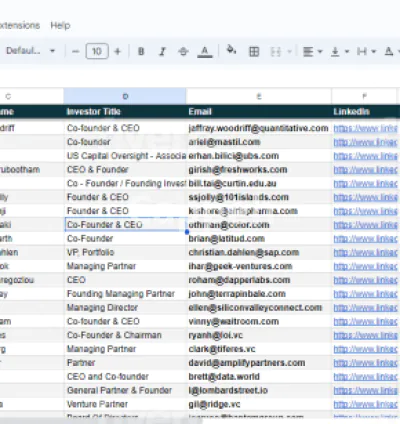This screenshot has height=424, width=400.
Task: Click the LinkedIn header cell
Action: tap(366, 112)
